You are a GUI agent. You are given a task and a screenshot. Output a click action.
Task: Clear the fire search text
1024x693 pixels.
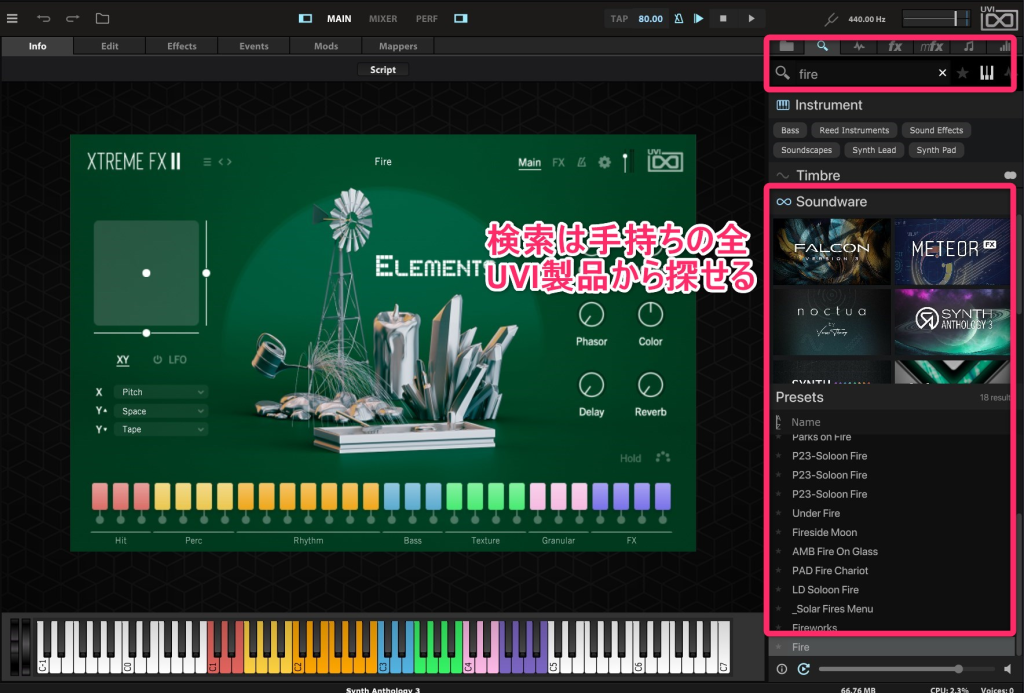point(941,73)
